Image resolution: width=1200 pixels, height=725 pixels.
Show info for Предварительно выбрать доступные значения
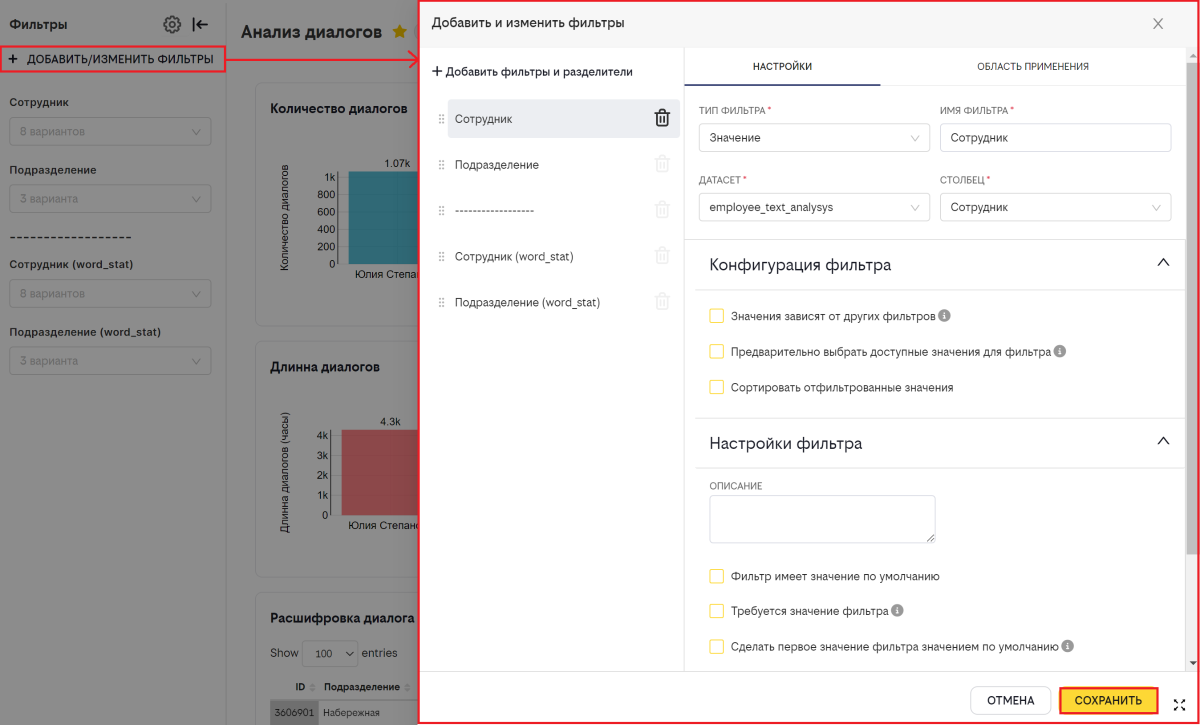coord(1060,352)
